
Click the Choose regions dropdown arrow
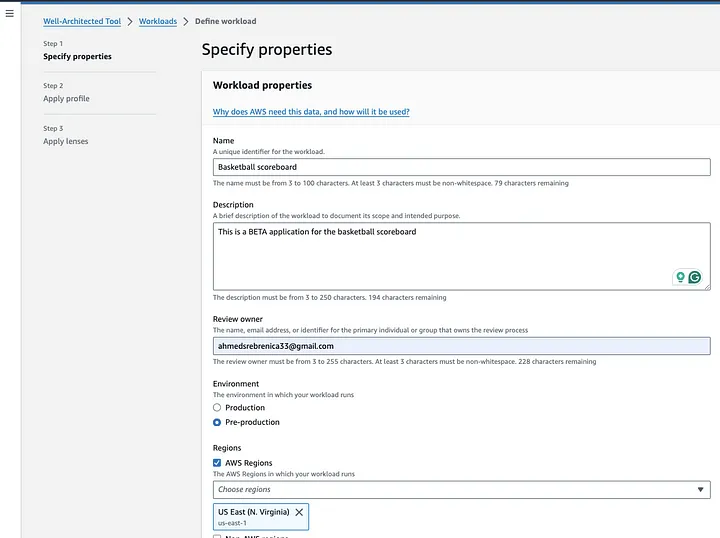point(700,490)
